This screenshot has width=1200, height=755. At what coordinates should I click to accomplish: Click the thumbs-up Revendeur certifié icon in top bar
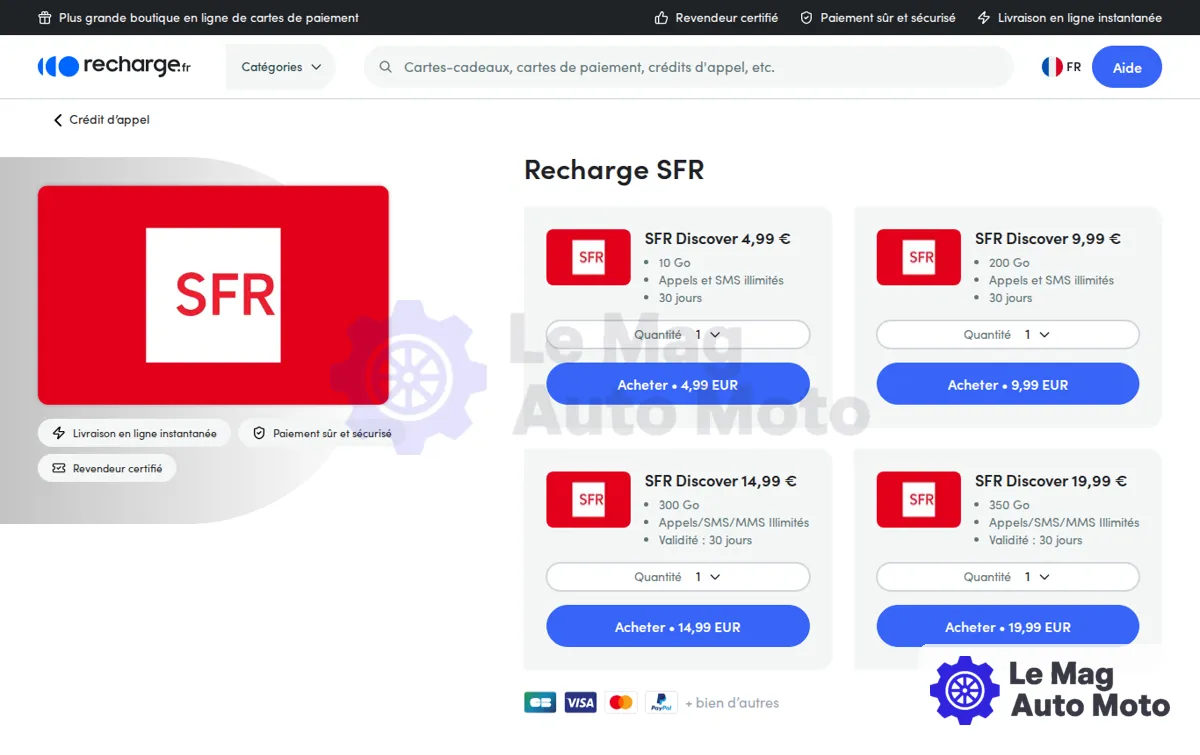pos(661,18)
